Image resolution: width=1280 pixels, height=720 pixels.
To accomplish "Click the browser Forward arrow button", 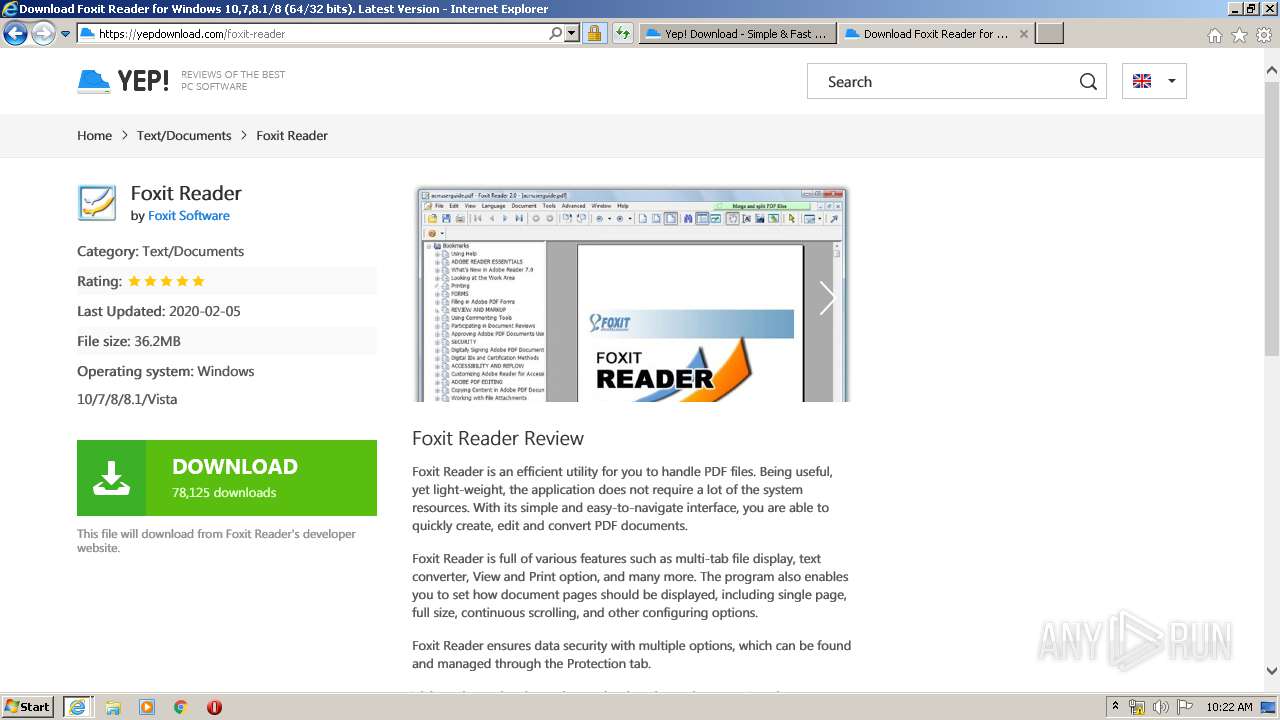I will [43, 34].
